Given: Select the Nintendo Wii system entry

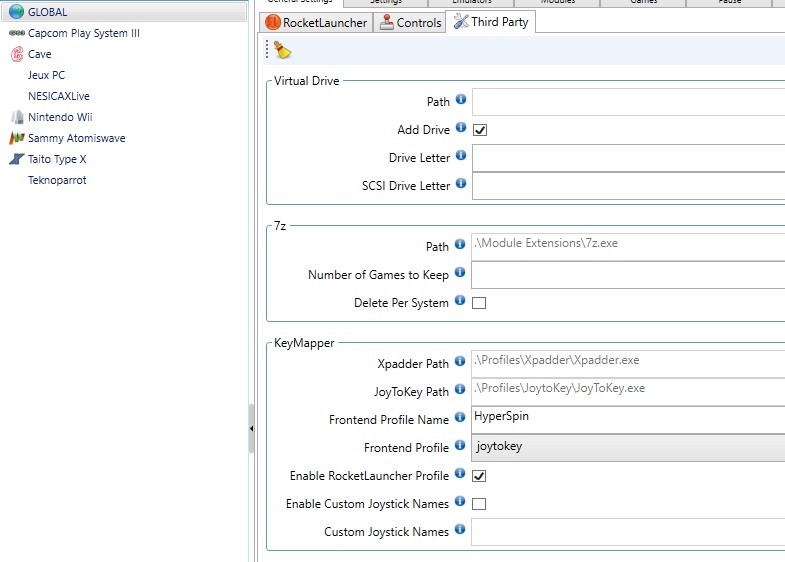Looking at the screenshot, I should (60, 117).
